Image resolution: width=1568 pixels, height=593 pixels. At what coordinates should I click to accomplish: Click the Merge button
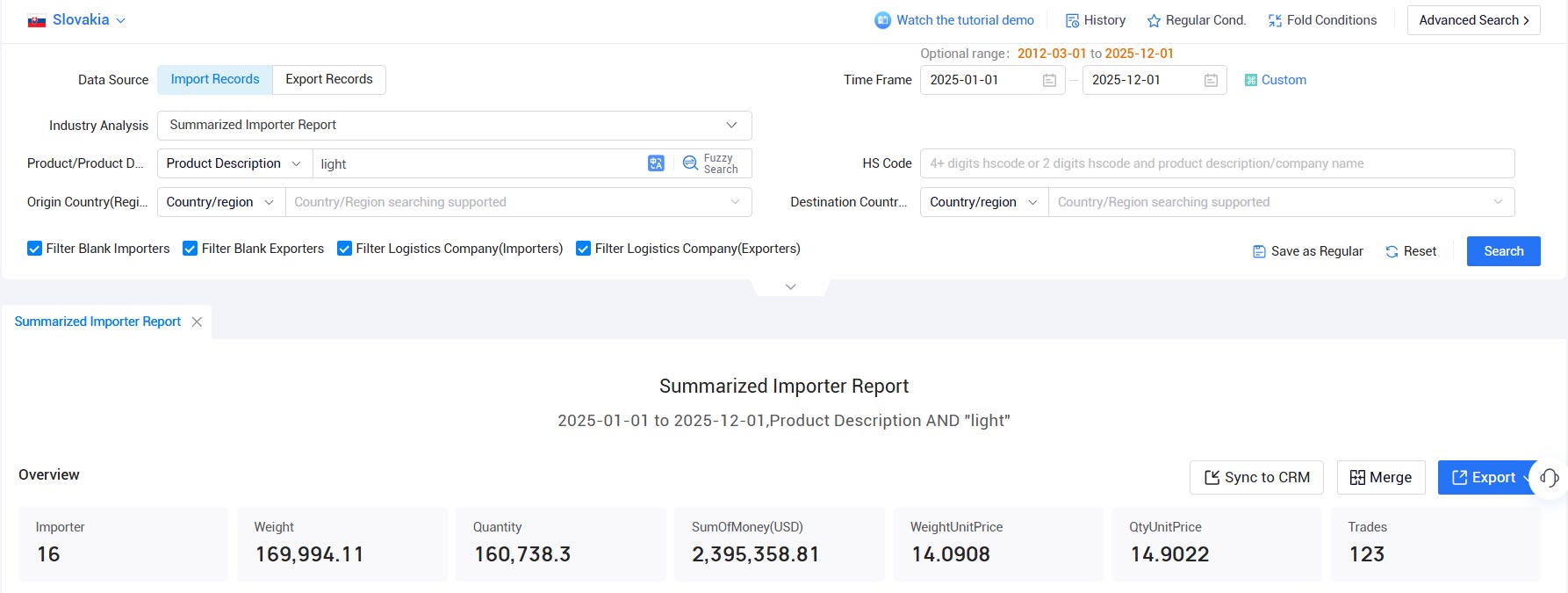(x=1380, y=477)
